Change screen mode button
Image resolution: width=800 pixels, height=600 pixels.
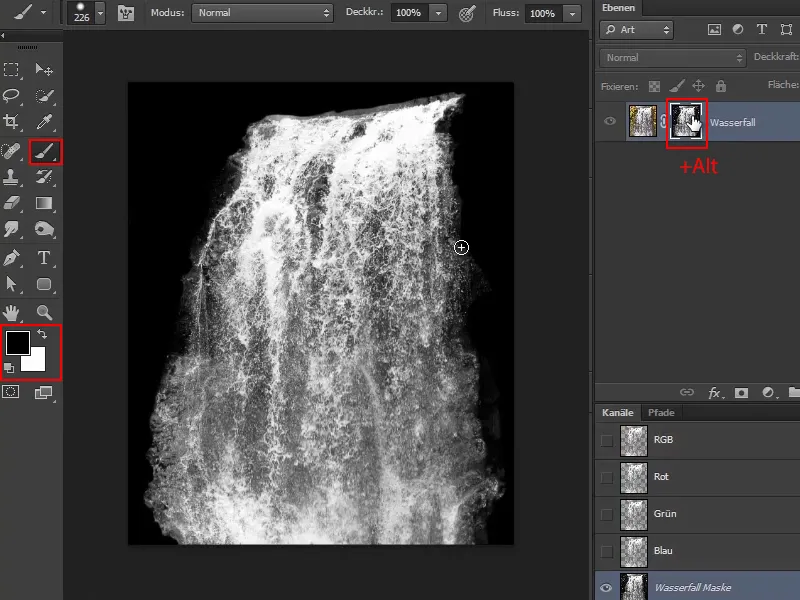pos(43,392)
